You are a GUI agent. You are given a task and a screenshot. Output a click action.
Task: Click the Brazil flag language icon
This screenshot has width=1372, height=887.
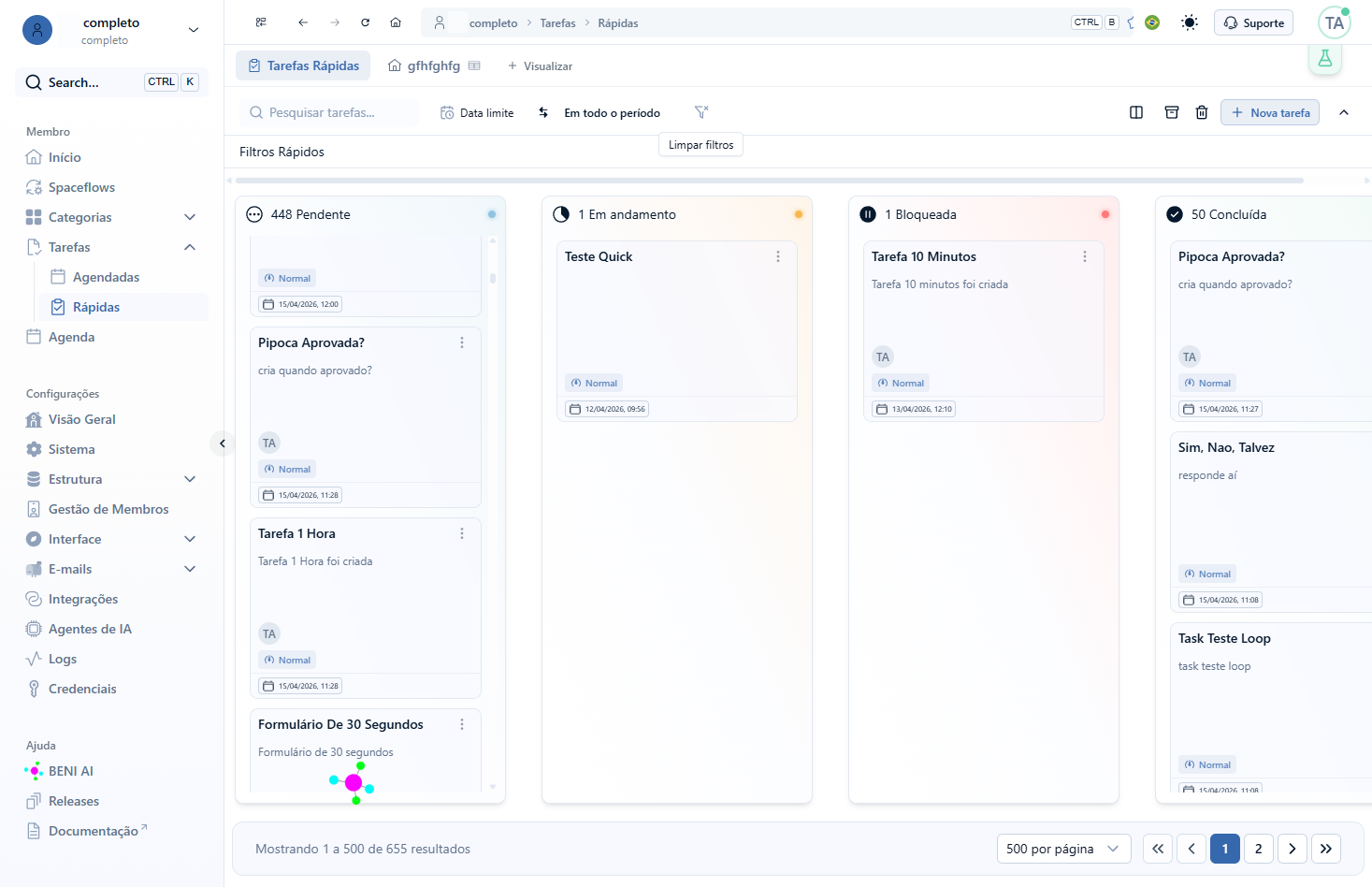click(1152, 22)
